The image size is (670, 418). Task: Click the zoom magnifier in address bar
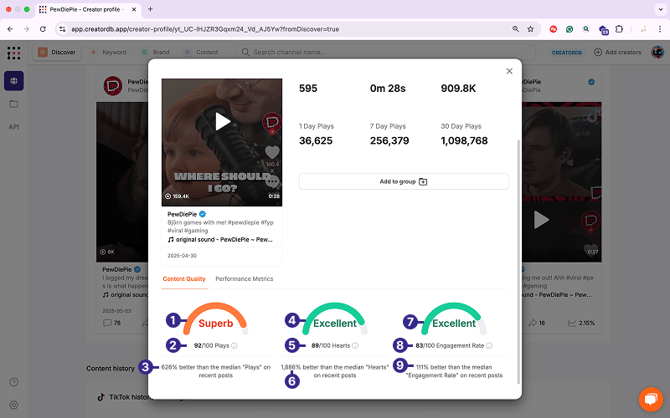[516, 29]
